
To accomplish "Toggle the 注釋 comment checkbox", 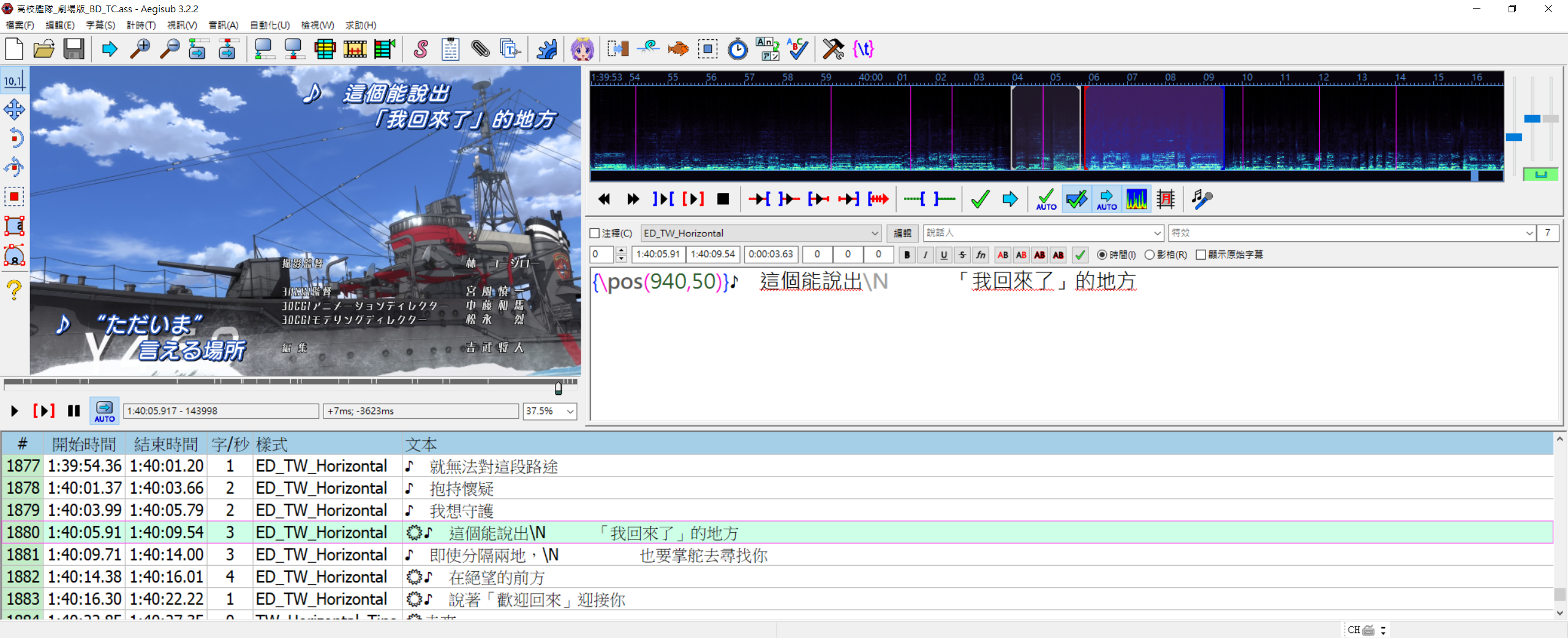I will tap(595, 233).
